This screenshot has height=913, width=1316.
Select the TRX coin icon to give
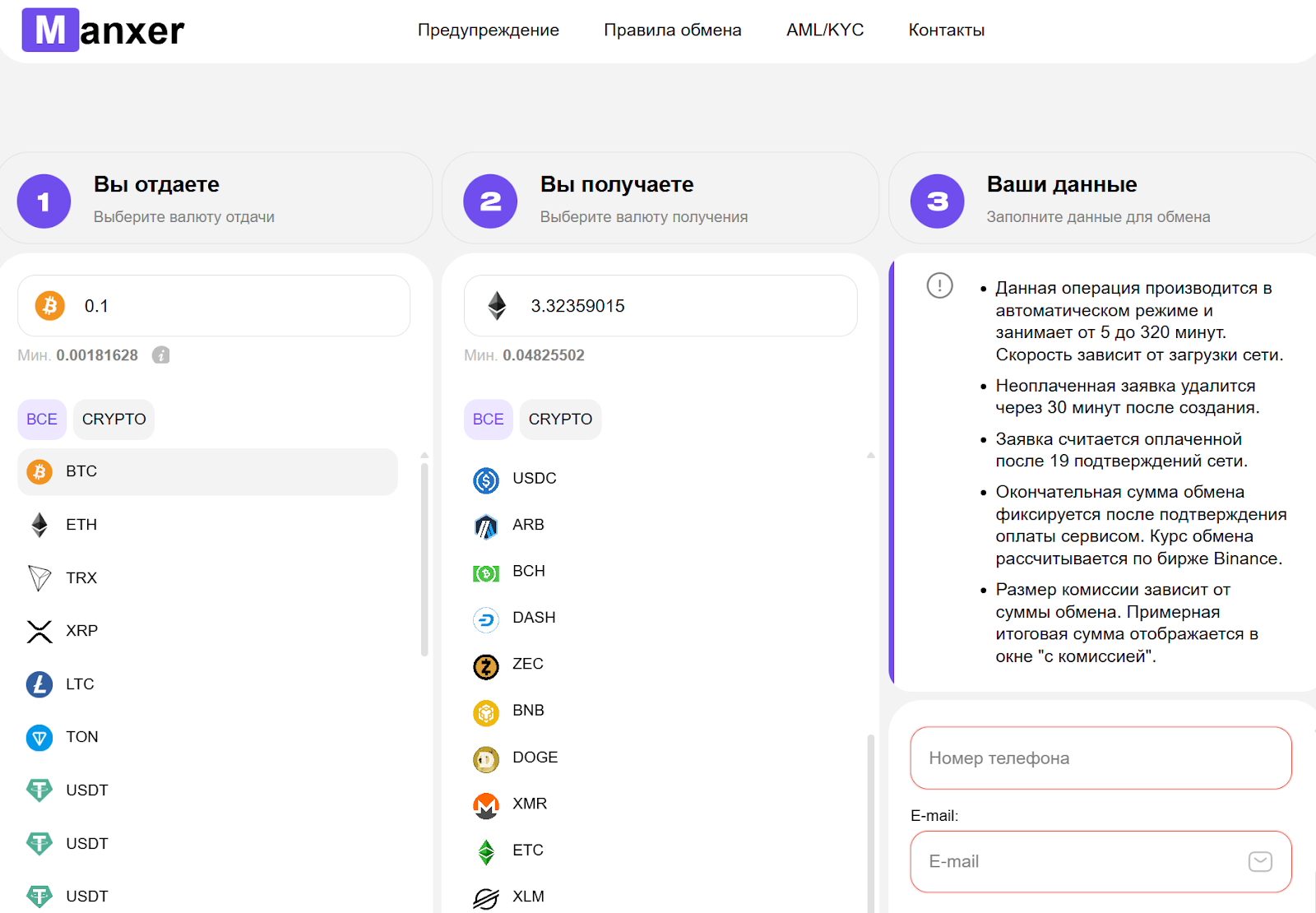tap(39, 578)
